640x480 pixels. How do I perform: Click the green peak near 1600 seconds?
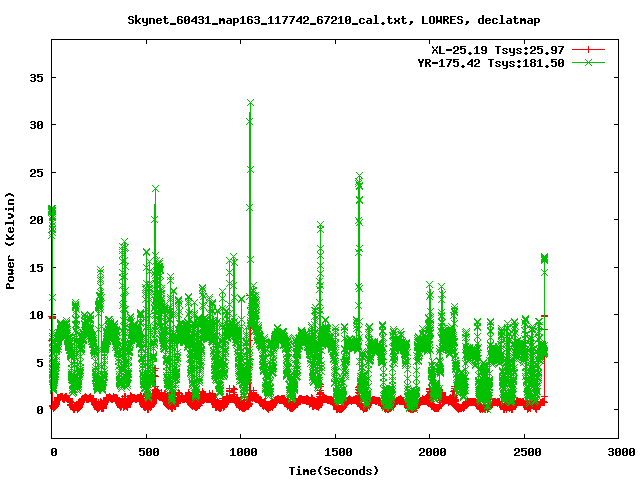coord(359,176)
